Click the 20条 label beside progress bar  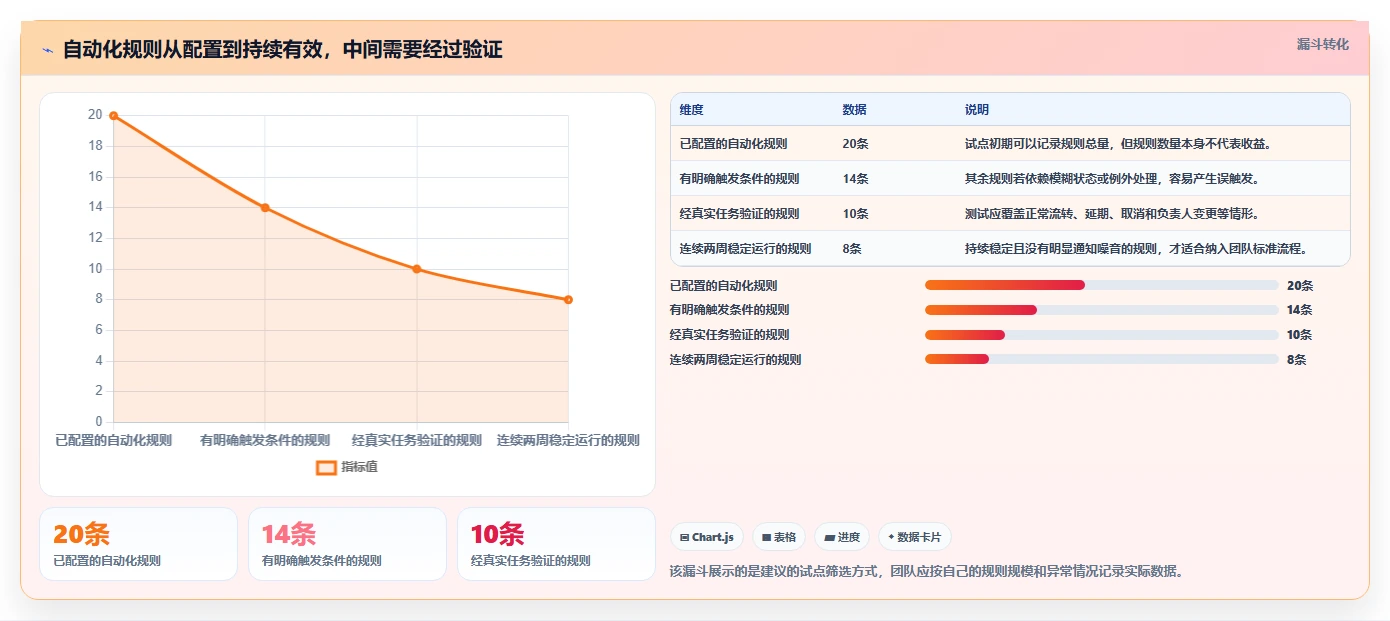(1300, 285)
